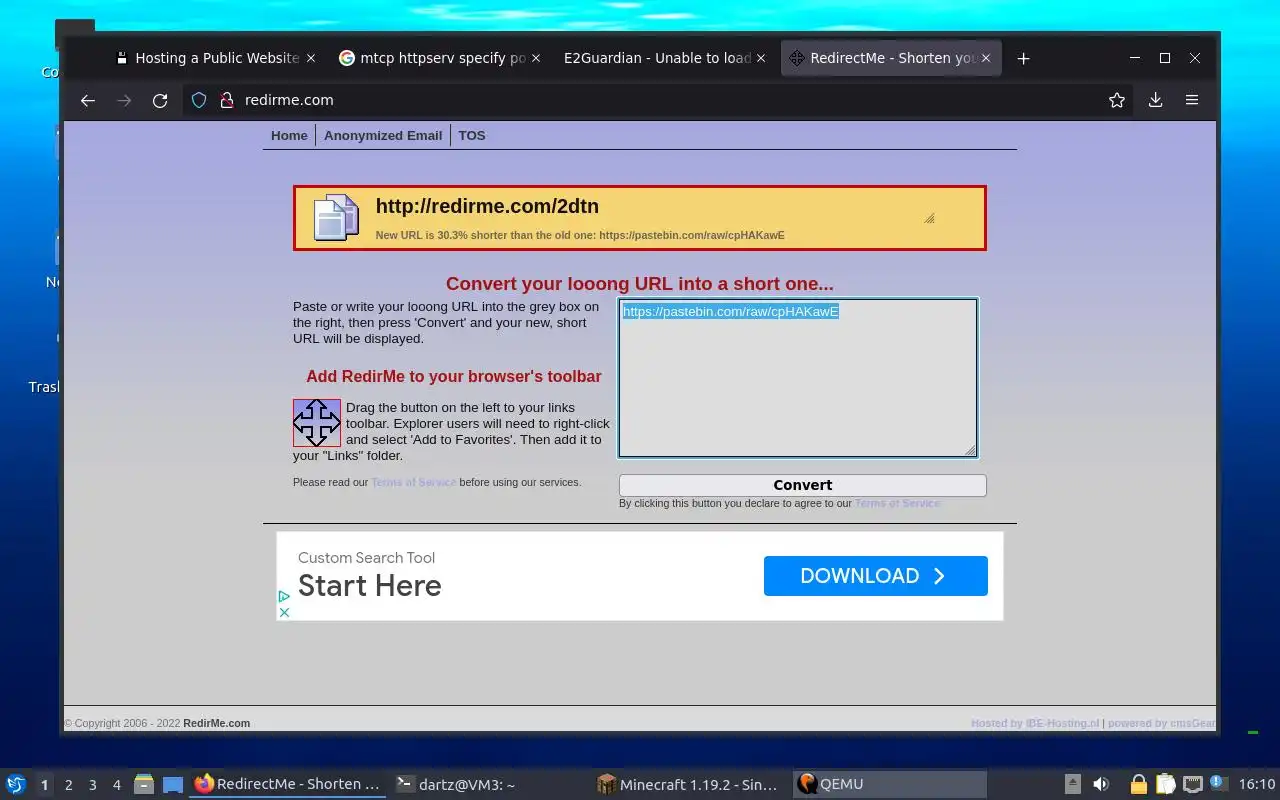
Task: Click the ad DOWNLOAD button
Action: coord(876,576)
